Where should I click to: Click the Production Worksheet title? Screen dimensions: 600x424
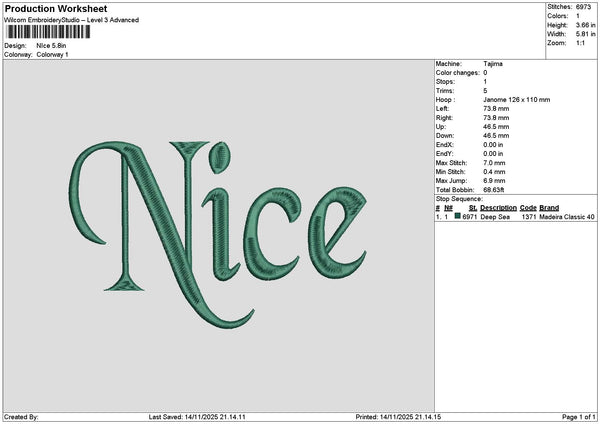(x=56, y=8)
